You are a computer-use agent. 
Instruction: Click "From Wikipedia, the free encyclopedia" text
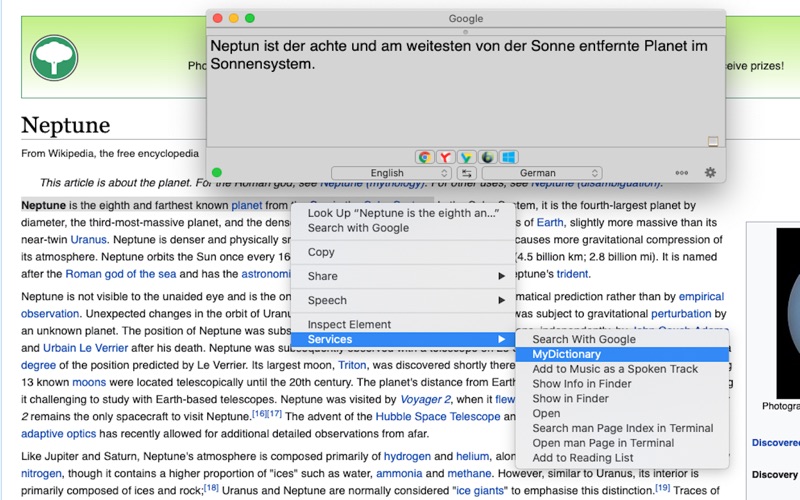110,153
